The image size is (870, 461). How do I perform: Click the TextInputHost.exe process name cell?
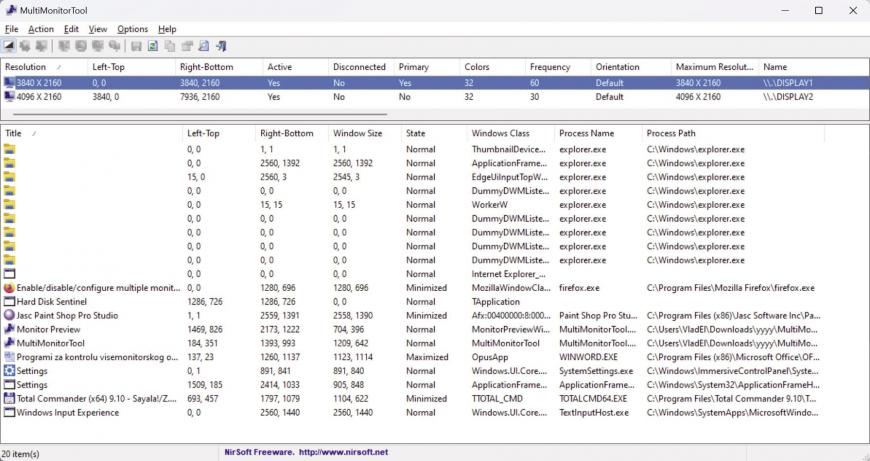tap(594, 412)
